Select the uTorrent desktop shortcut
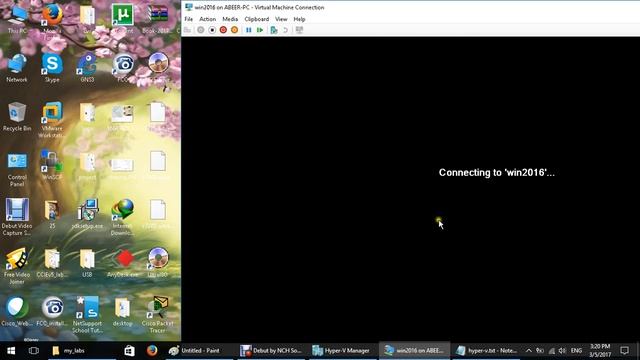Viewport: 640px width, 360px height. coord(122,19)
